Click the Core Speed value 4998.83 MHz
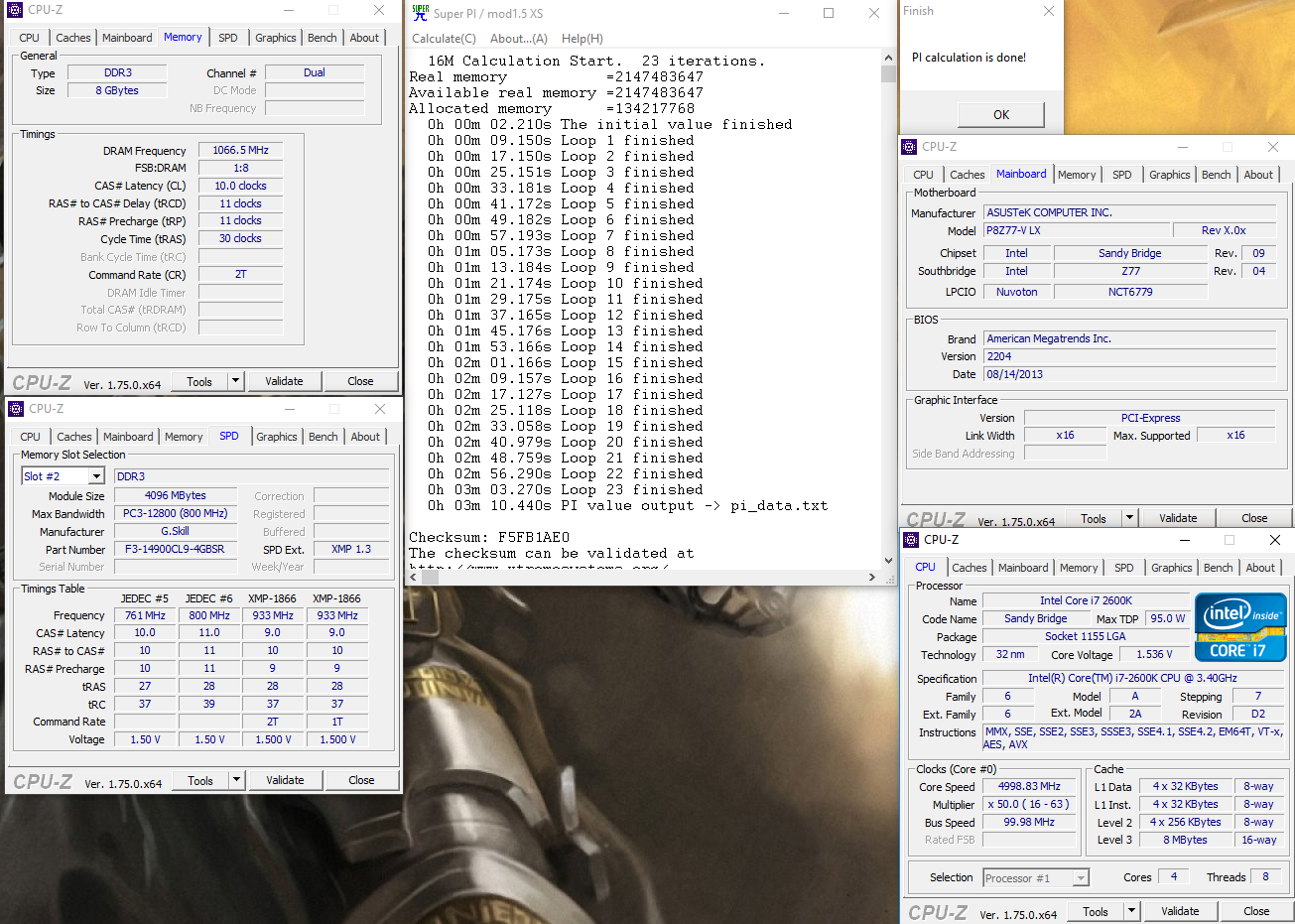The image size is (1295, 924). (x=1029, y=786)
